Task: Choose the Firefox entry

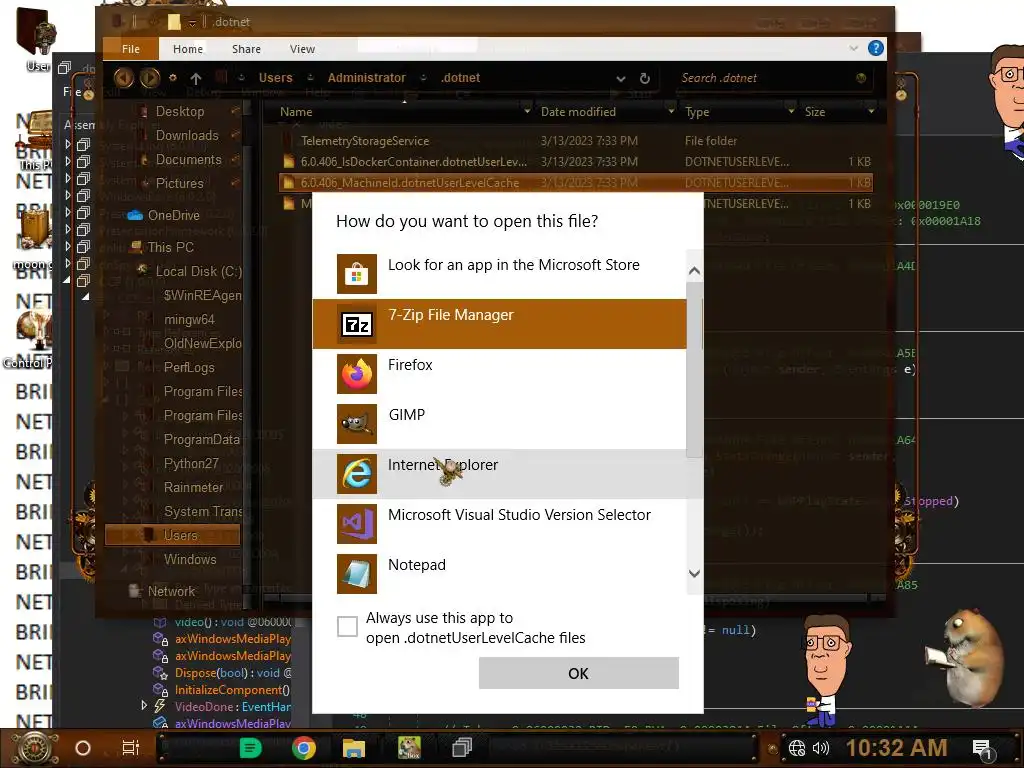Action: [500, 374]
